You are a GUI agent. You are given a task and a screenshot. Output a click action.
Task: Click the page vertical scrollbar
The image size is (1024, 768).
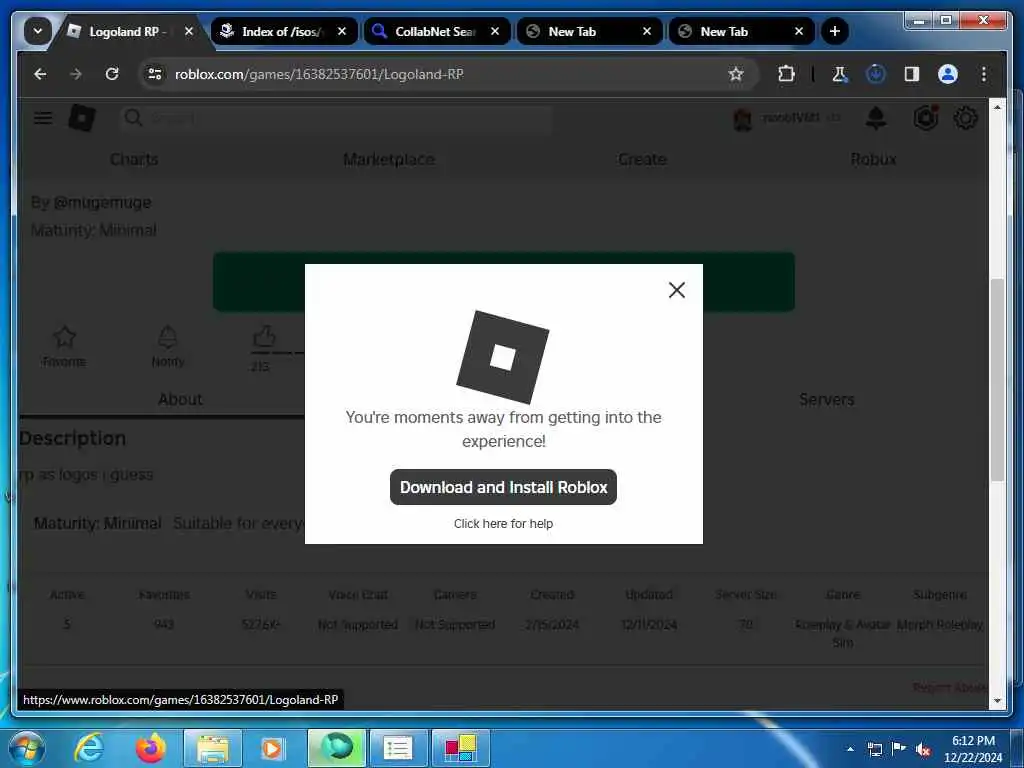[997, 380]
